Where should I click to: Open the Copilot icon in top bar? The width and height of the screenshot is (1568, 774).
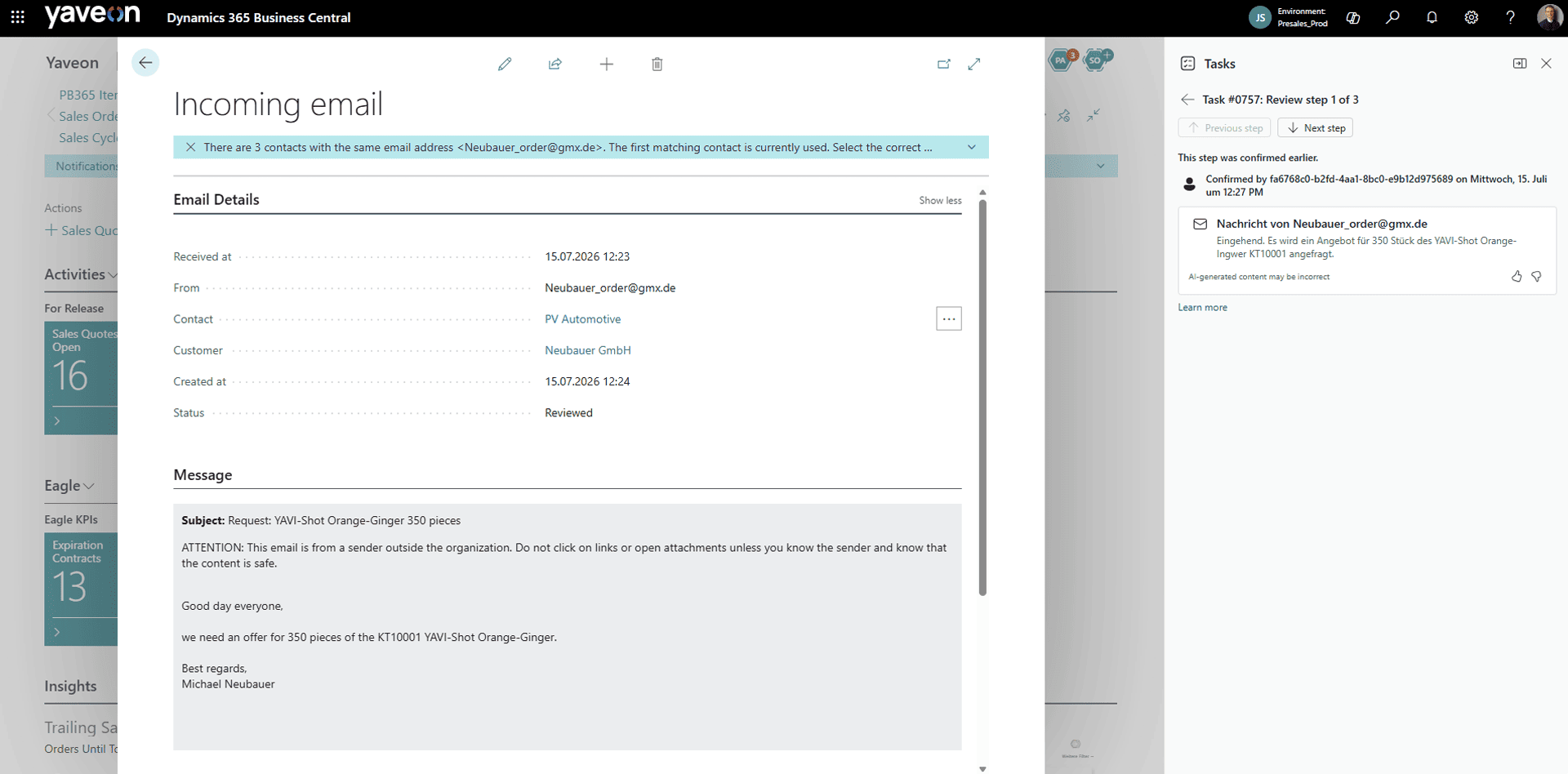(1353, 17)
